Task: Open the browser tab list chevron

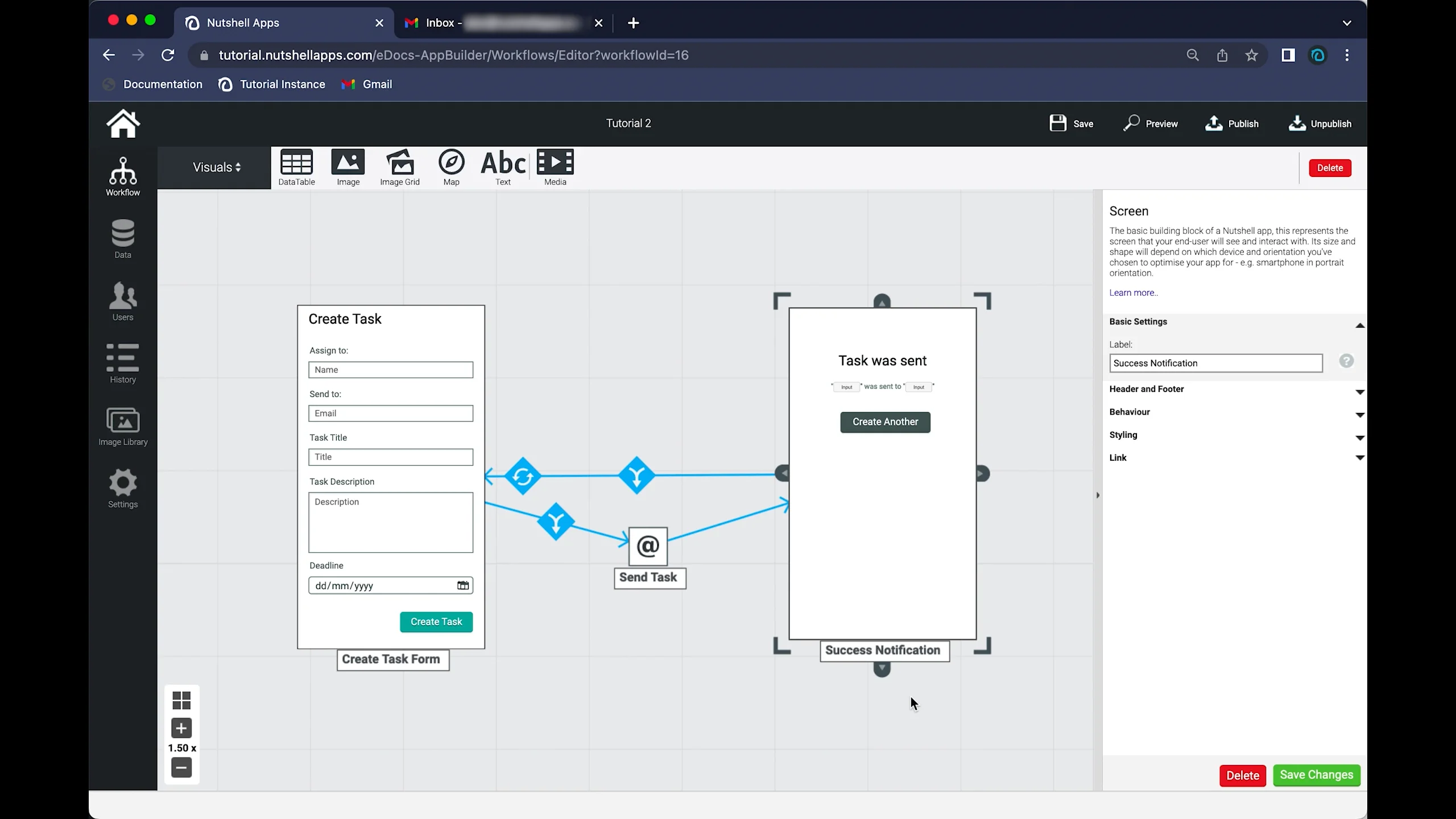Action: [1347, 23]
